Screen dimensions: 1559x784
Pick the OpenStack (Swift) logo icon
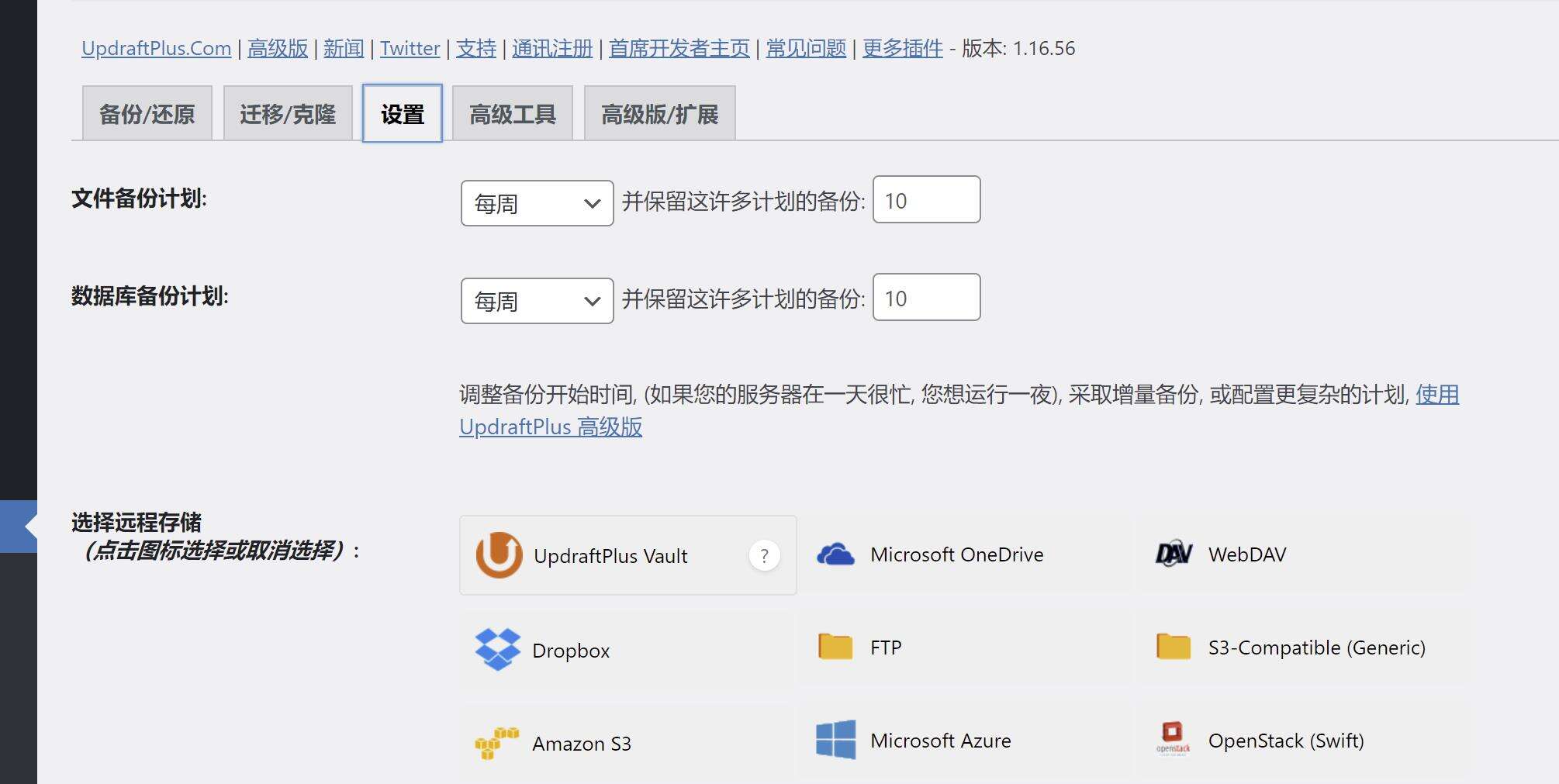coord(1173,738)
